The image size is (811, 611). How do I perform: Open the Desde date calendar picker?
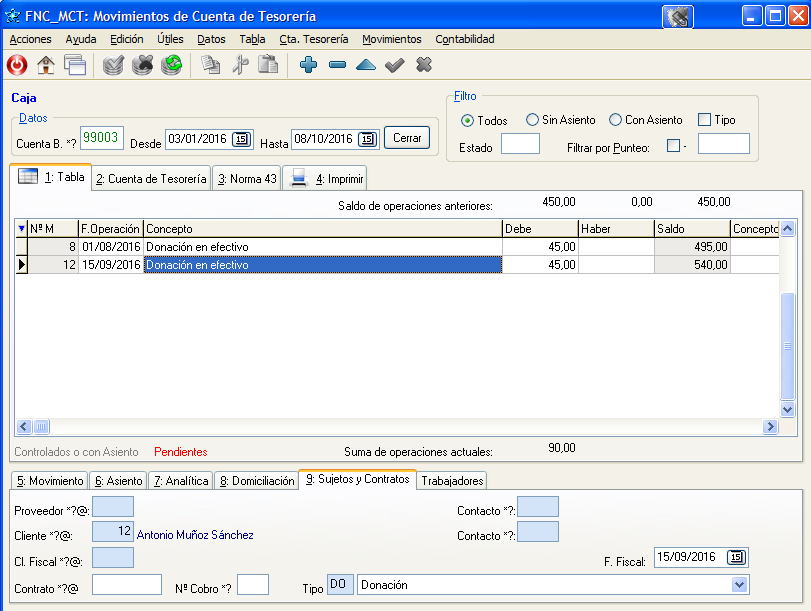click(242, 139)
